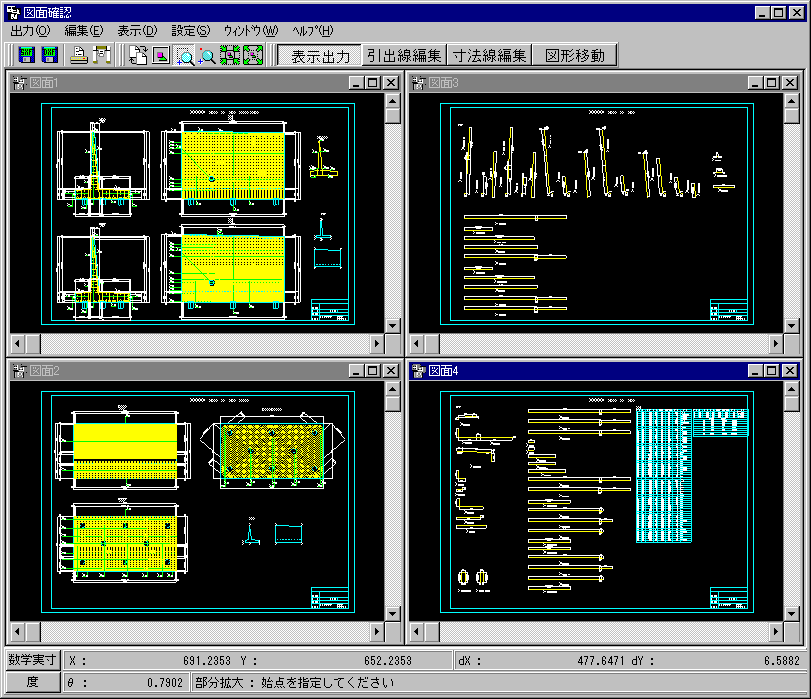
Task: Click the 図面1 window title bar
Action: coord(205,83)
